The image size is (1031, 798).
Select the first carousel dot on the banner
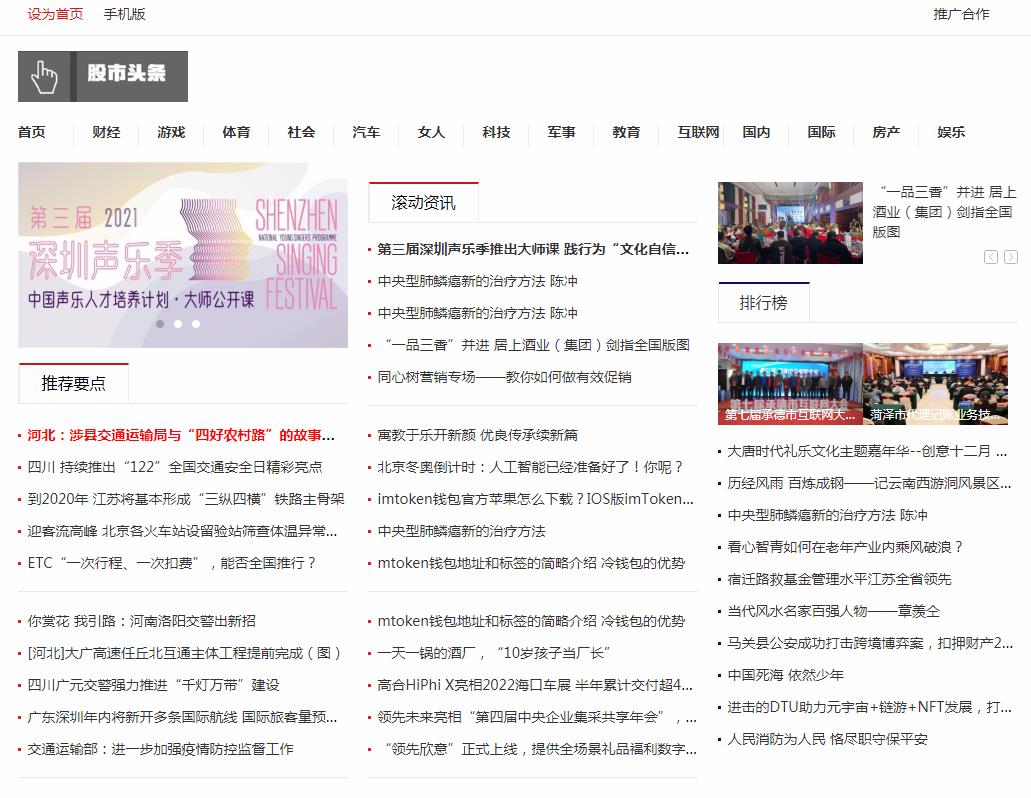160,324
